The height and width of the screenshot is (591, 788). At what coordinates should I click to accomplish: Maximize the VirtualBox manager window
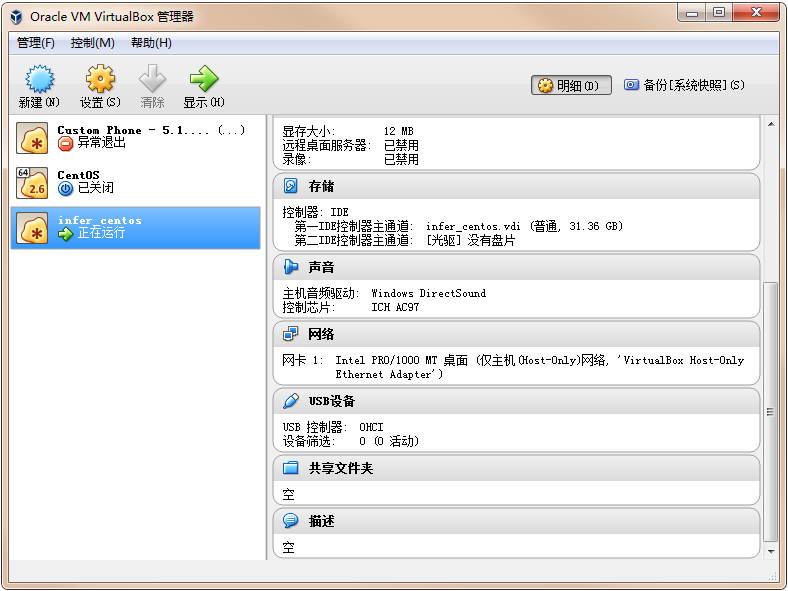pos(719,13)
